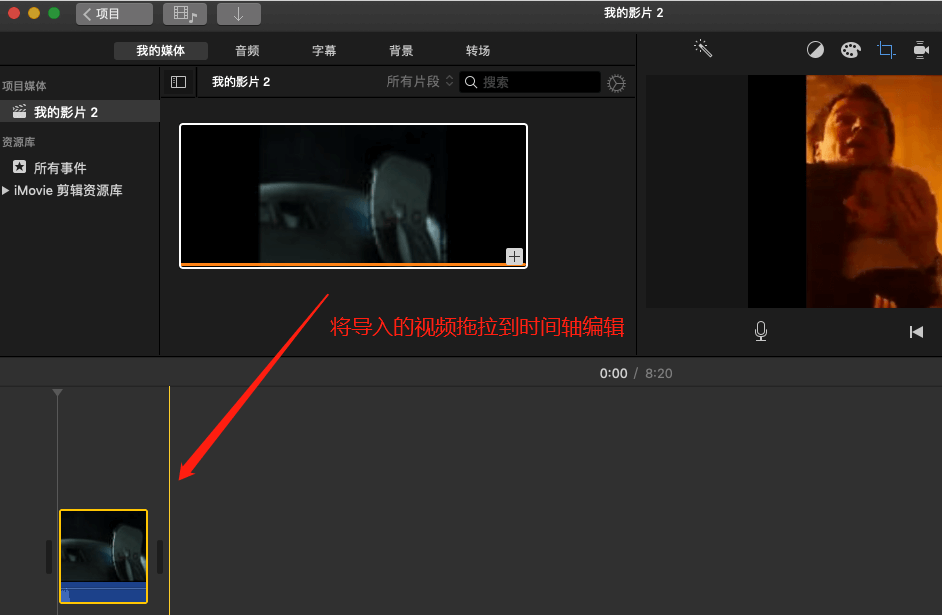
Task: Toggle the sidebar list visibility button
Action: pos(178,82)
